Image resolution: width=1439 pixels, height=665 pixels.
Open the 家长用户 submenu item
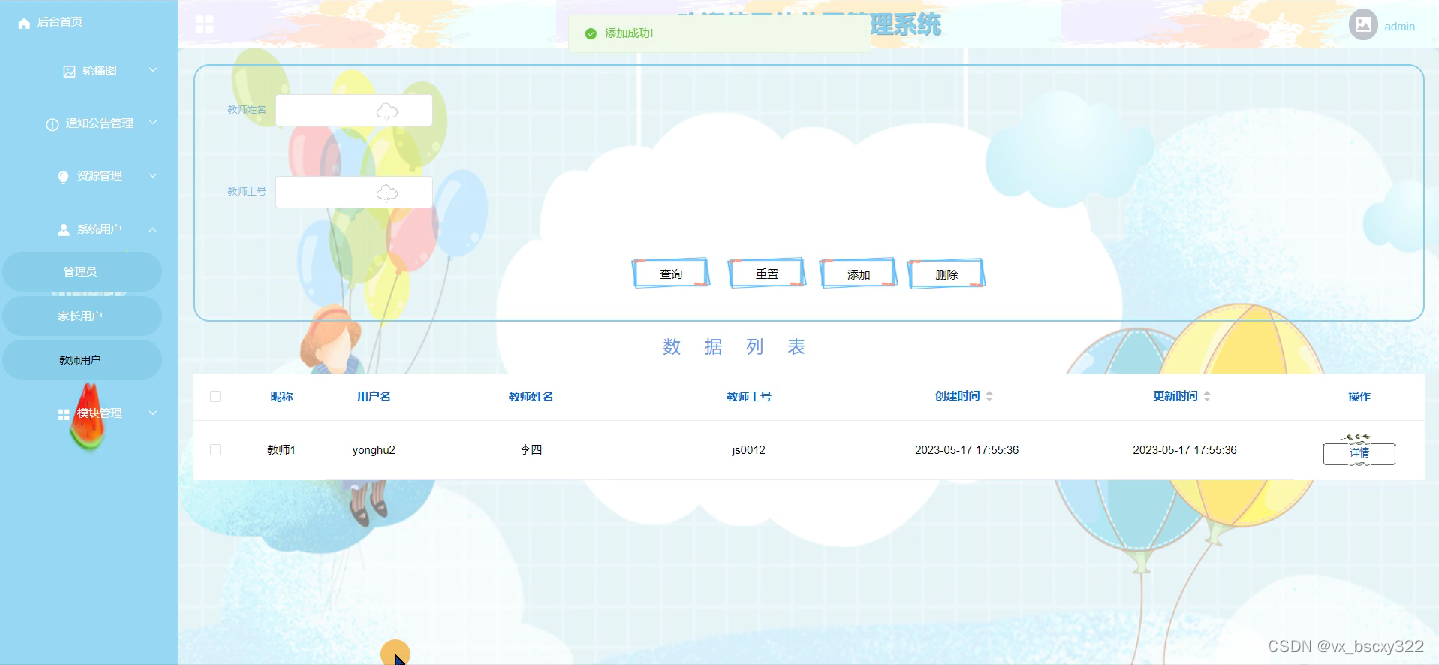81,316
